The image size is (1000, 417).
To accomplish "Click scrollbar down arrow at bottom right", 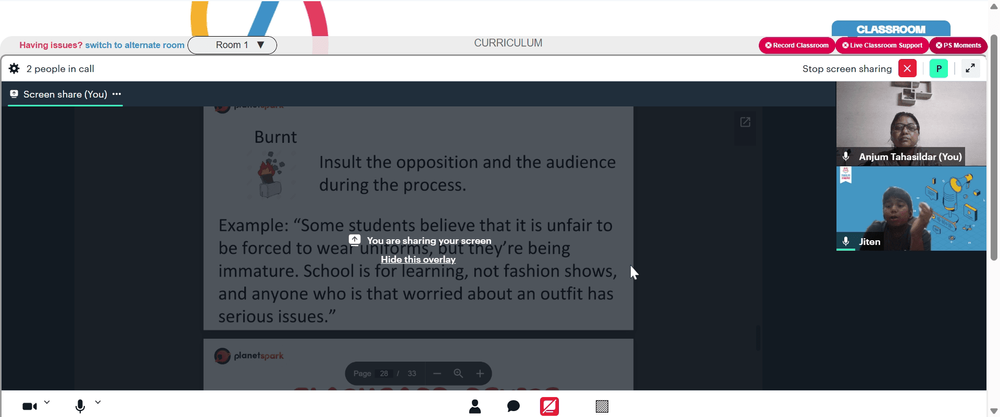I will [994, 411].
